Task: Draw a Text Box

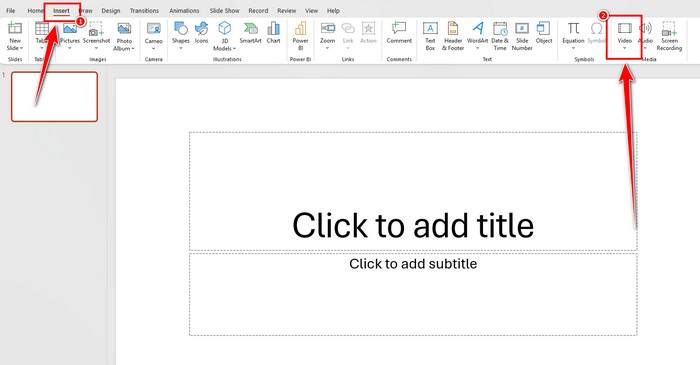Action: click(430, 36)
